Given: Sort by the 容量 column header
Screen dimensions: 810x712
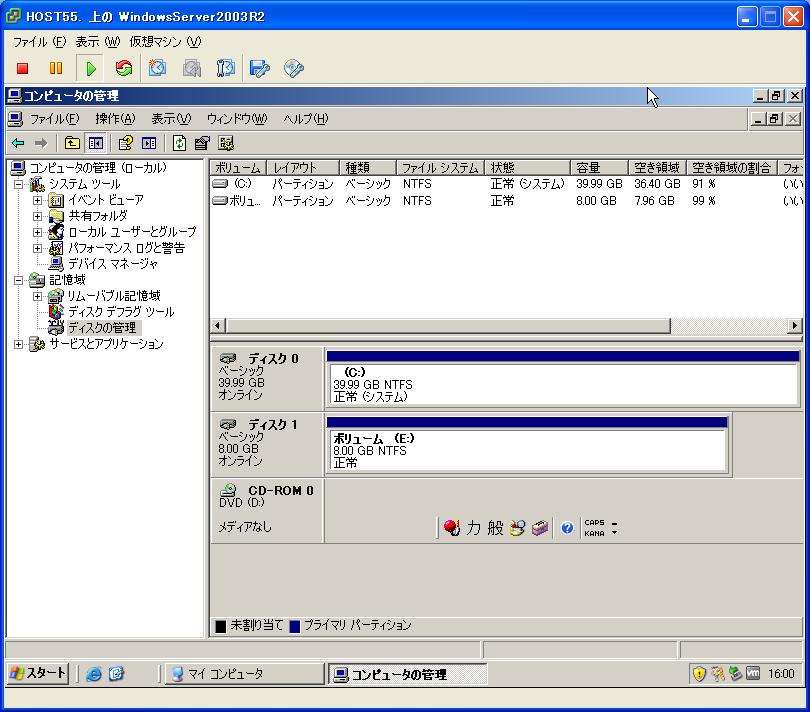Looking at the screenshot, I should pyautogui.click(x=599, y=168).
